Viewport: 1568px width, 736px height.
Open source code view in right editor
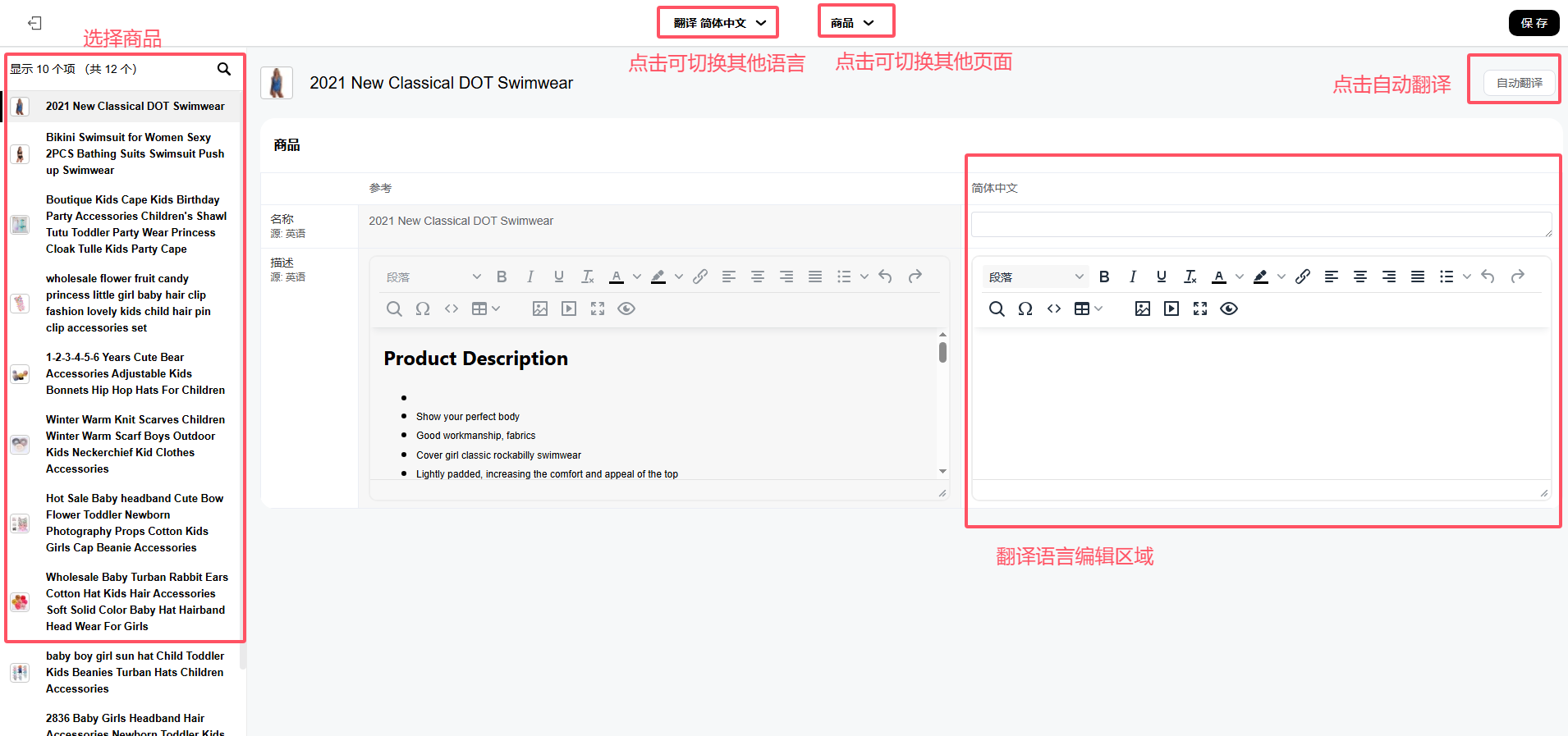[1054, 309]
